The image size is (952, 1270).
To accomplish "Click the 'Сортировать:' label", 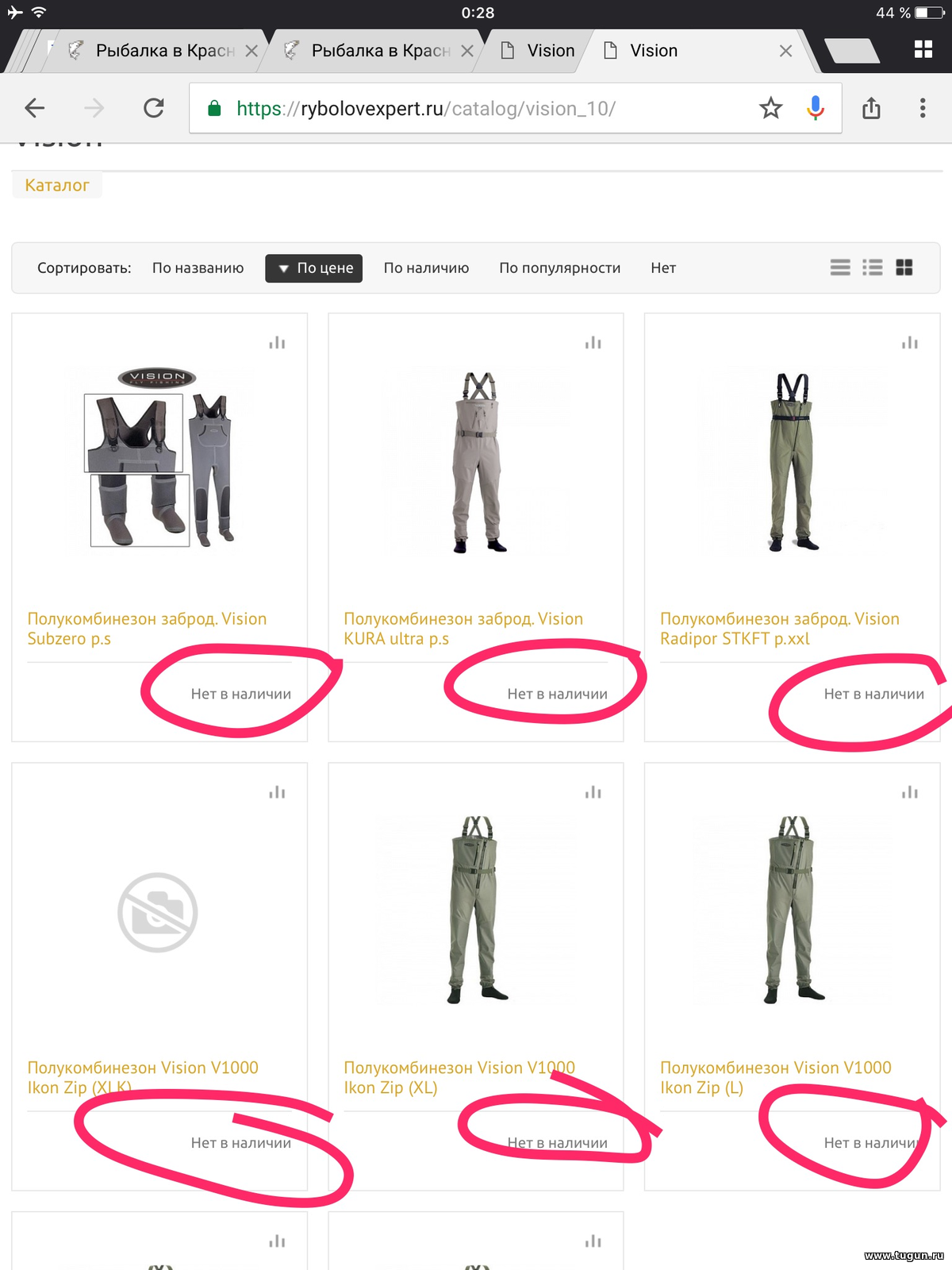I will 84,268.
